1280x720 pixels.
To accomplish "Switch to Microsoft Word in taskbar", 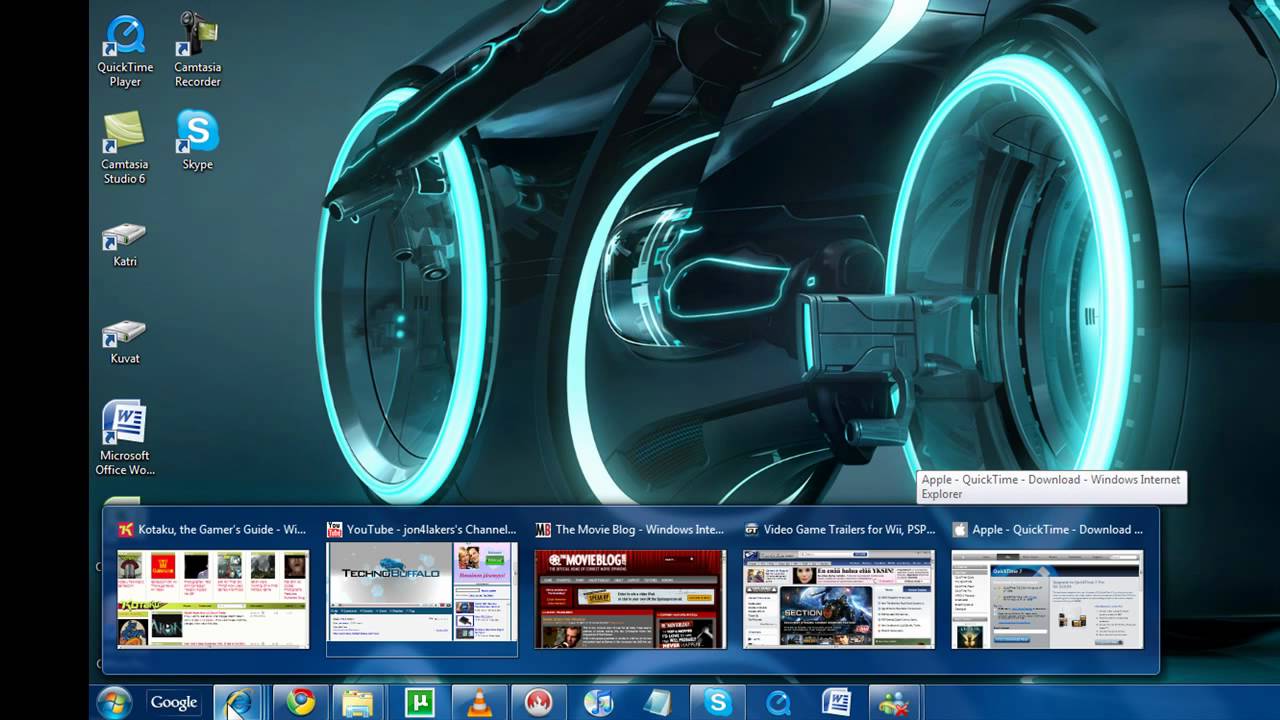I will coord(836,702).
